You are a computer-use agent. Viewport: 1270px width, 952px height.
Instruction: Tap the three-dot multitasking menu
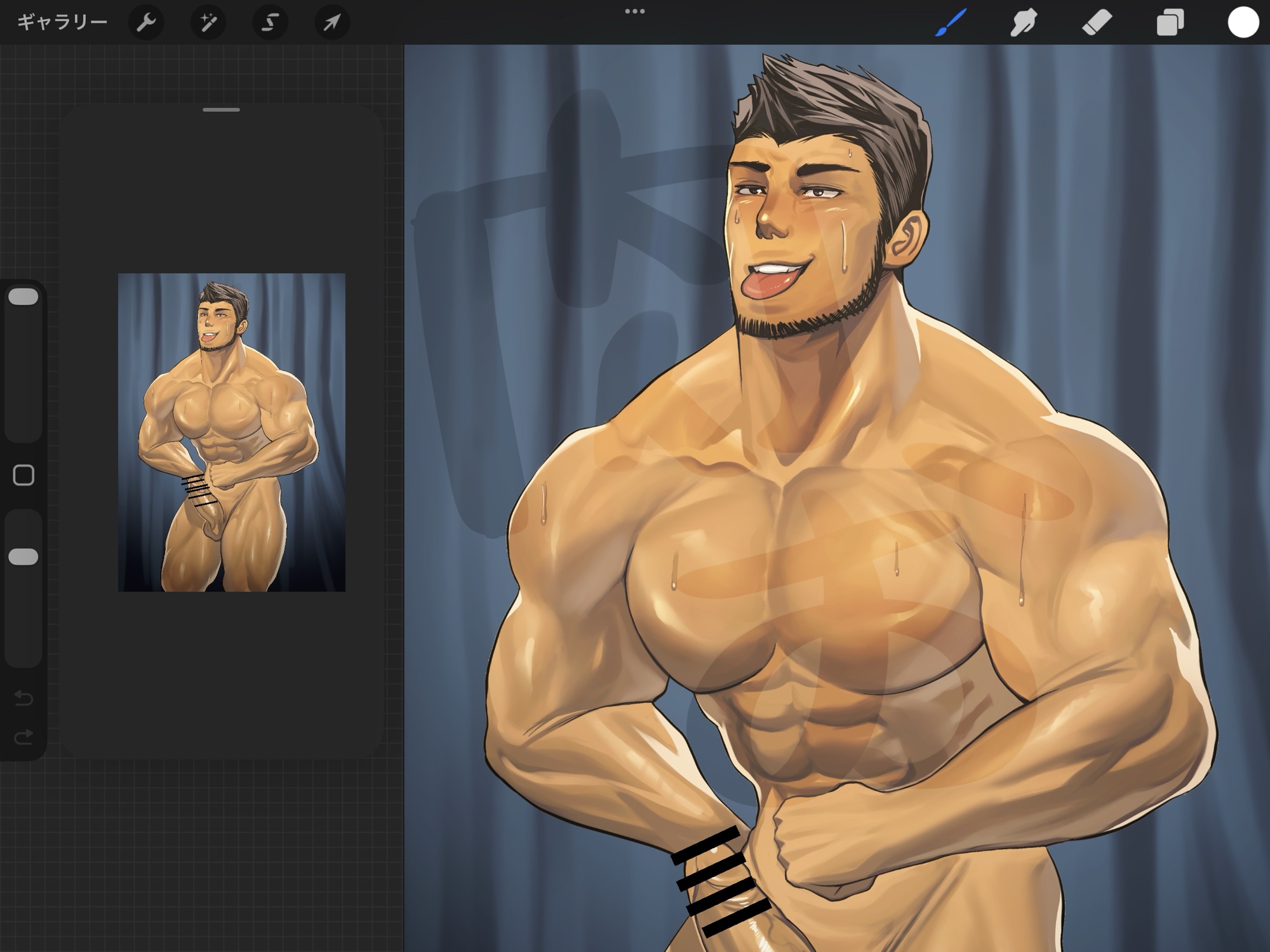634,11
